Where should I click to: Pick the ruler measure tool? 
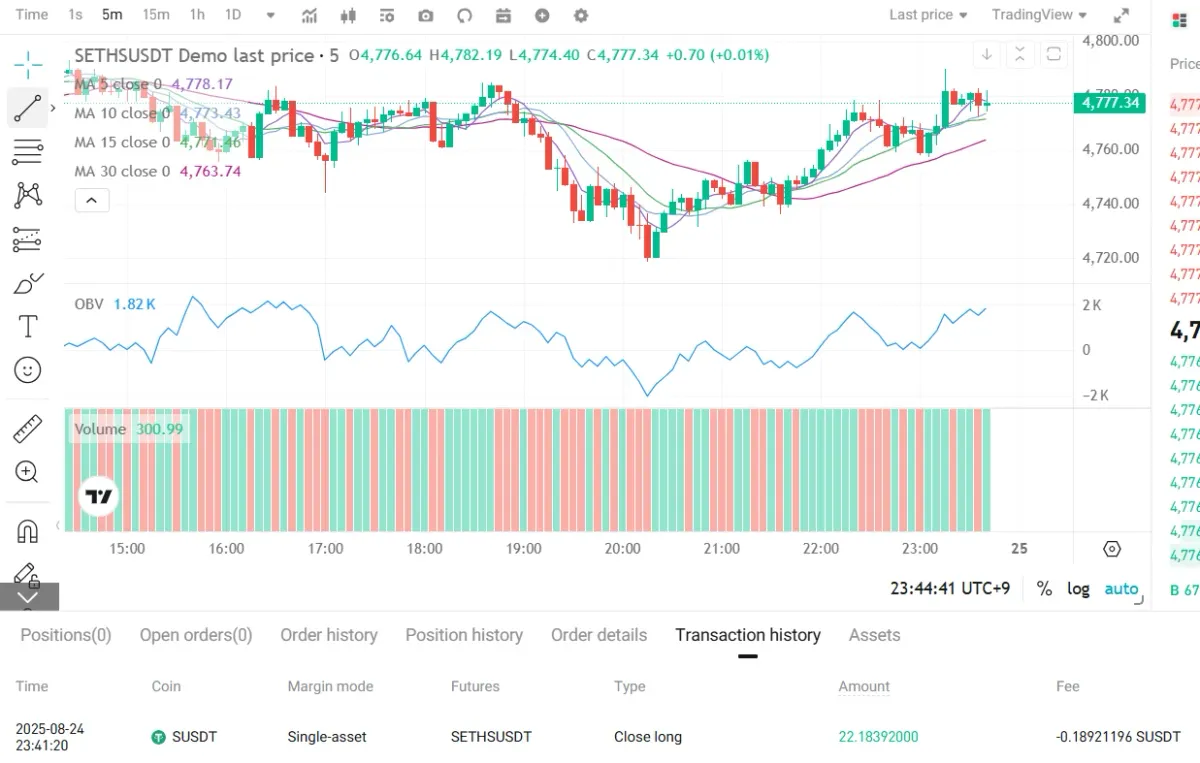coord(28,430)
